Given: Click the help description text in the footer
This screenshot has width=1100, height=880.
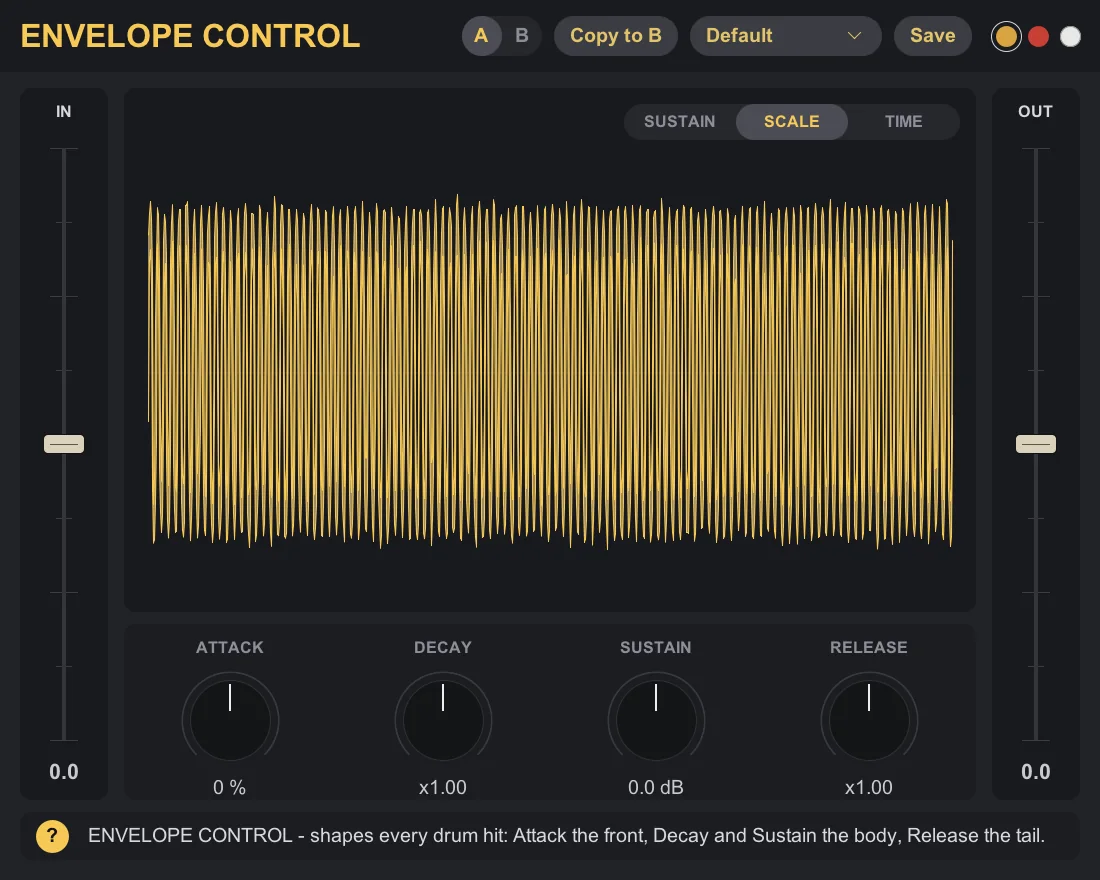Looking at the screenshot, I should click(566, 836).
